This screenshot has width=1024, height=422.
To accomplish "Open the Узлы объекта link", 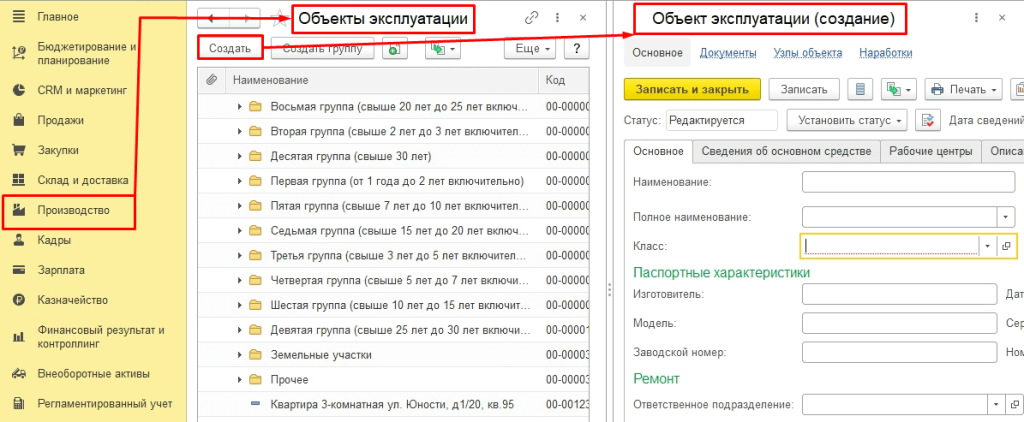I will pos(808,53).
